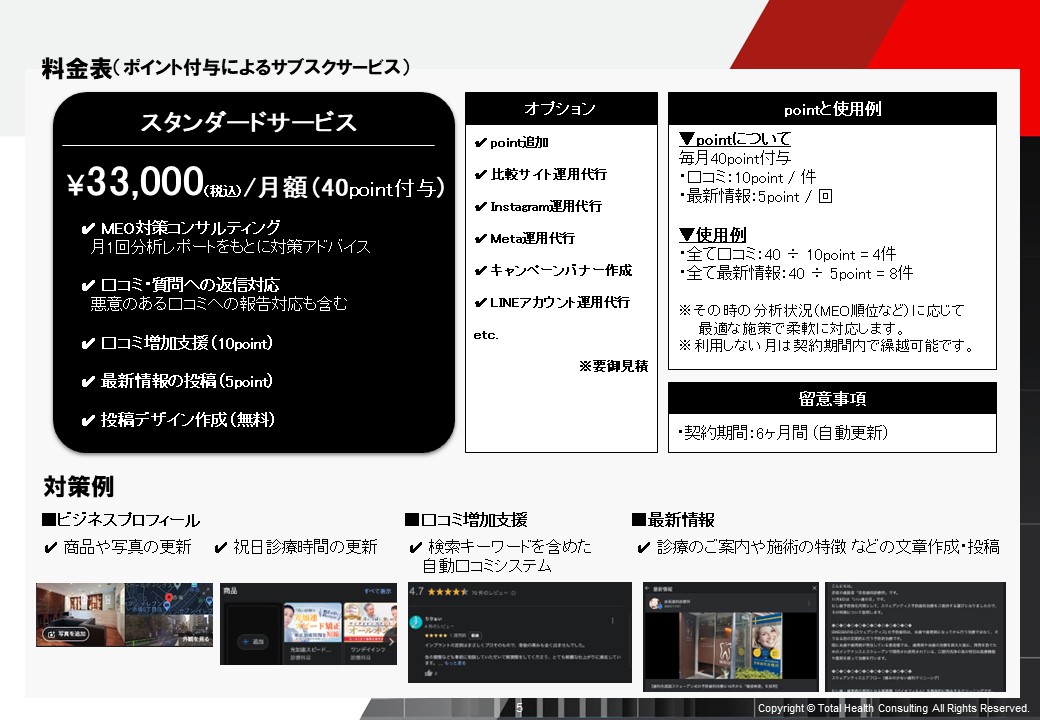
Task: Click the checkmark beside LINEアカウント運用代行
Action: [x=480, y=303]
